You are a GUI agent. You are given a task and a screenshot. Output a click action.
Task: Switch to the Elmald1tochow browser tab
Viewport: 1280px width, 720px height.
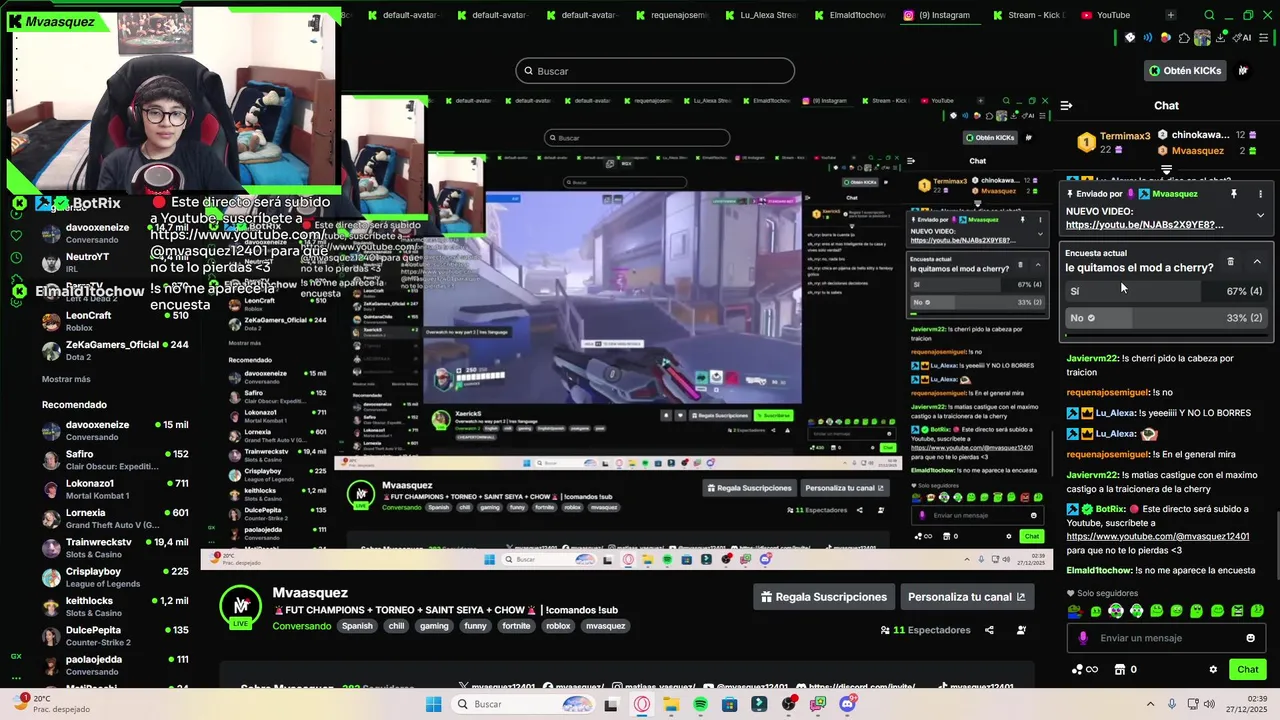848,15
